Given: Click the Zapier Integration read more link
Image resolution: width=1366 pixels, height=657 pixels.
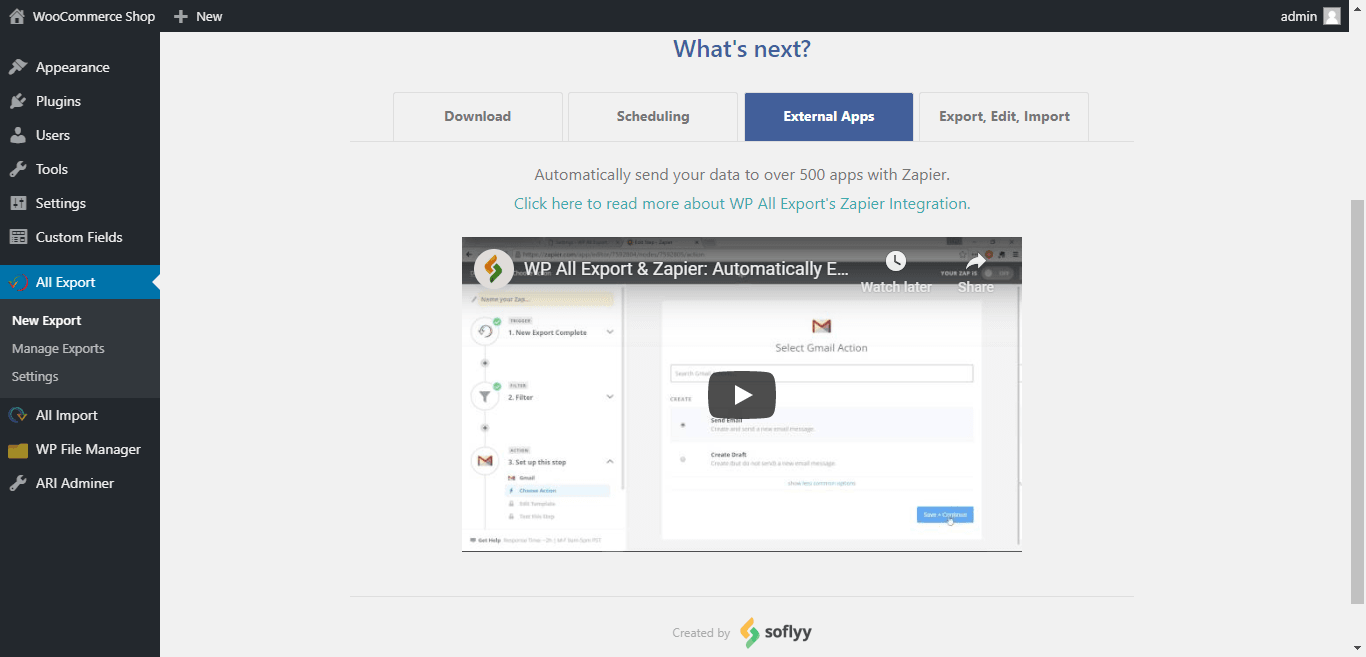Looking at the screenshot, I should point(742,203).
